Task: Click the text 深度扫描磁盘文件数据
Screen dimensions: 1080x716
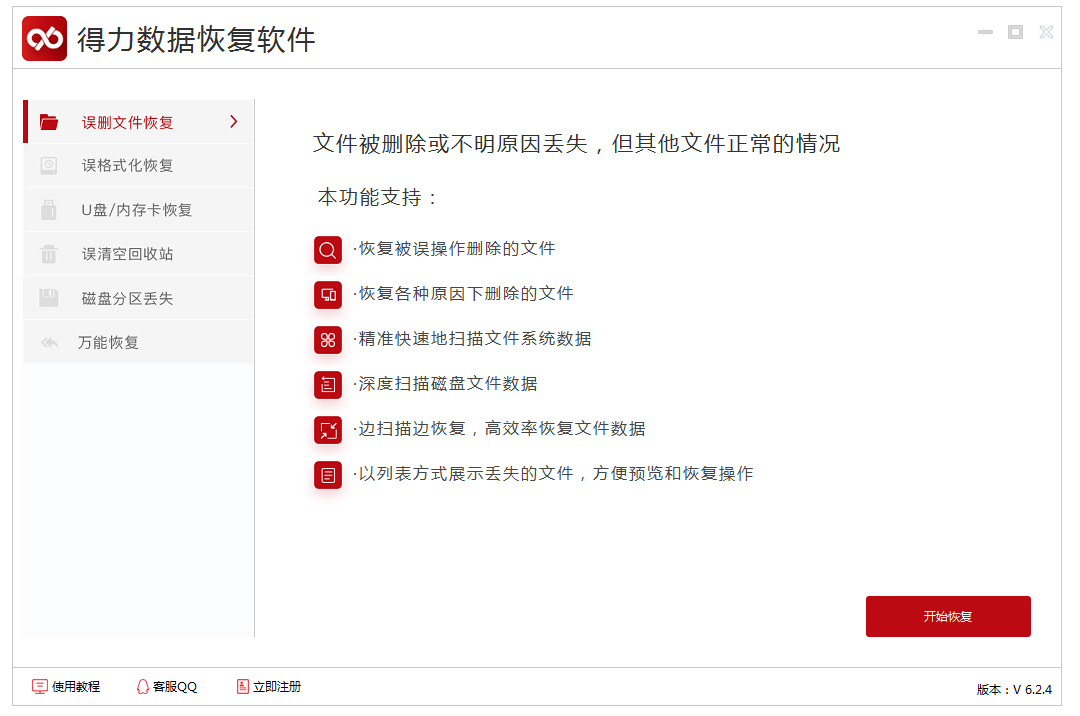Action: point(448,383)
